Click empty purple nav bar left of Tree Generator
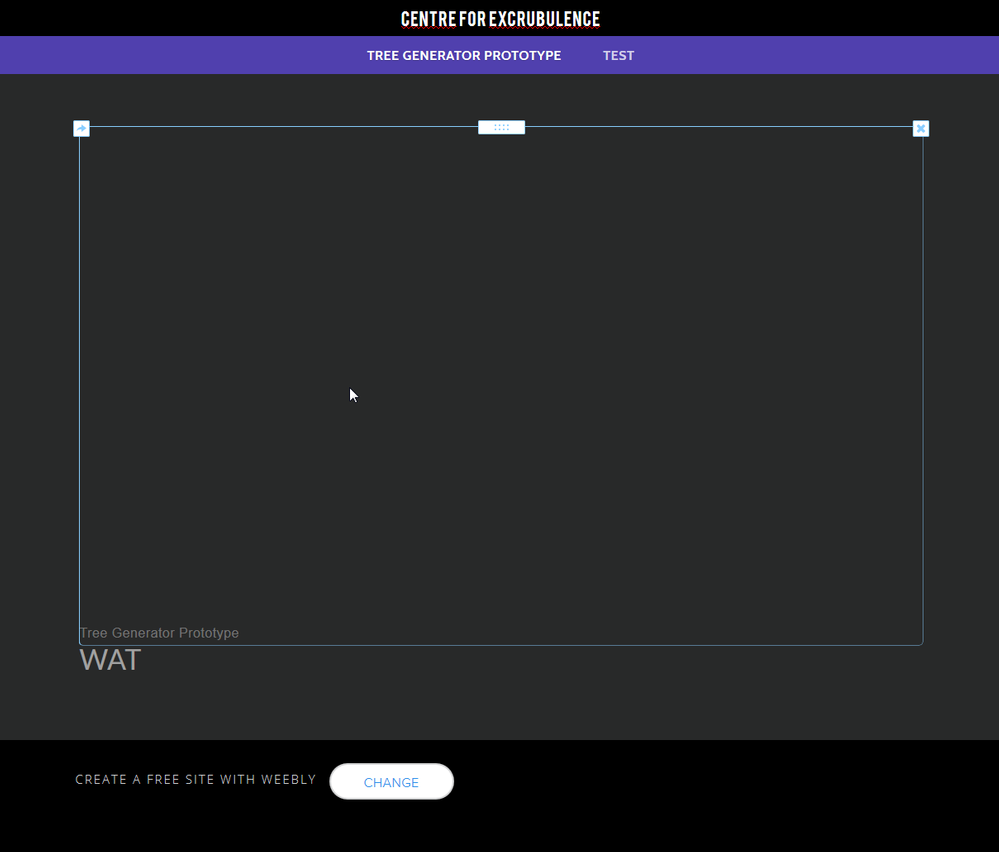Image resolution: width=999 pixels, height=852 pixels. pyautogui.click(x=200, y=55)
